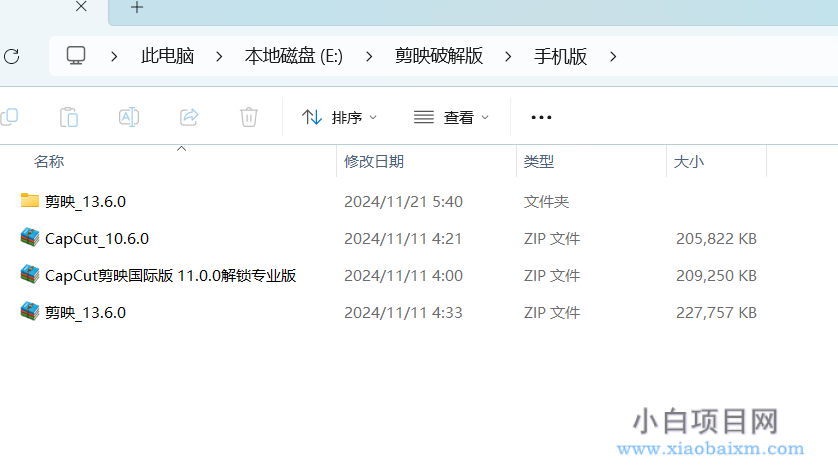
Task: Select the CapCut_10.6.0 ZIP archive icon
Action: pyautogui.click(x=30, y=237)
